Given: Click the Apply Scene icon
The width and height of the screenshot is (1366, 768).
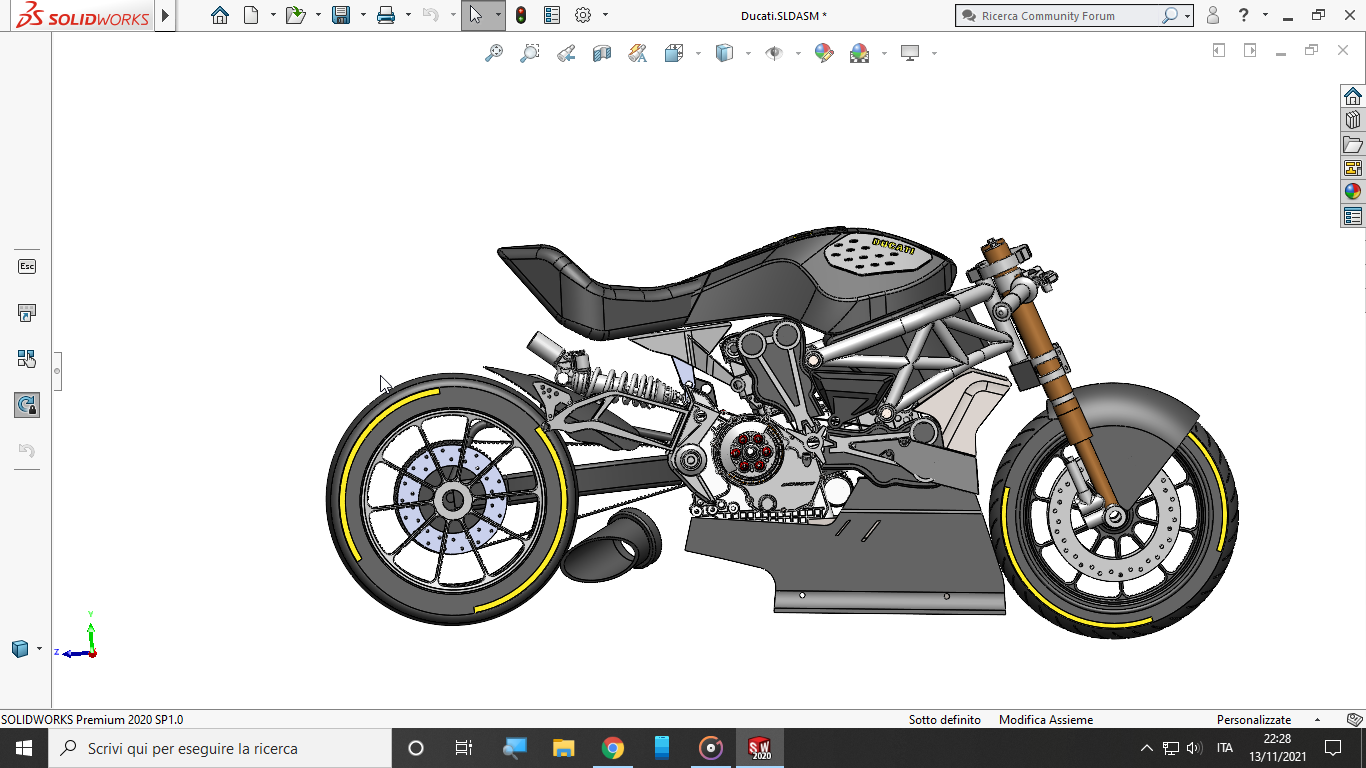Looking at the screenshot, I should [860, 53].
